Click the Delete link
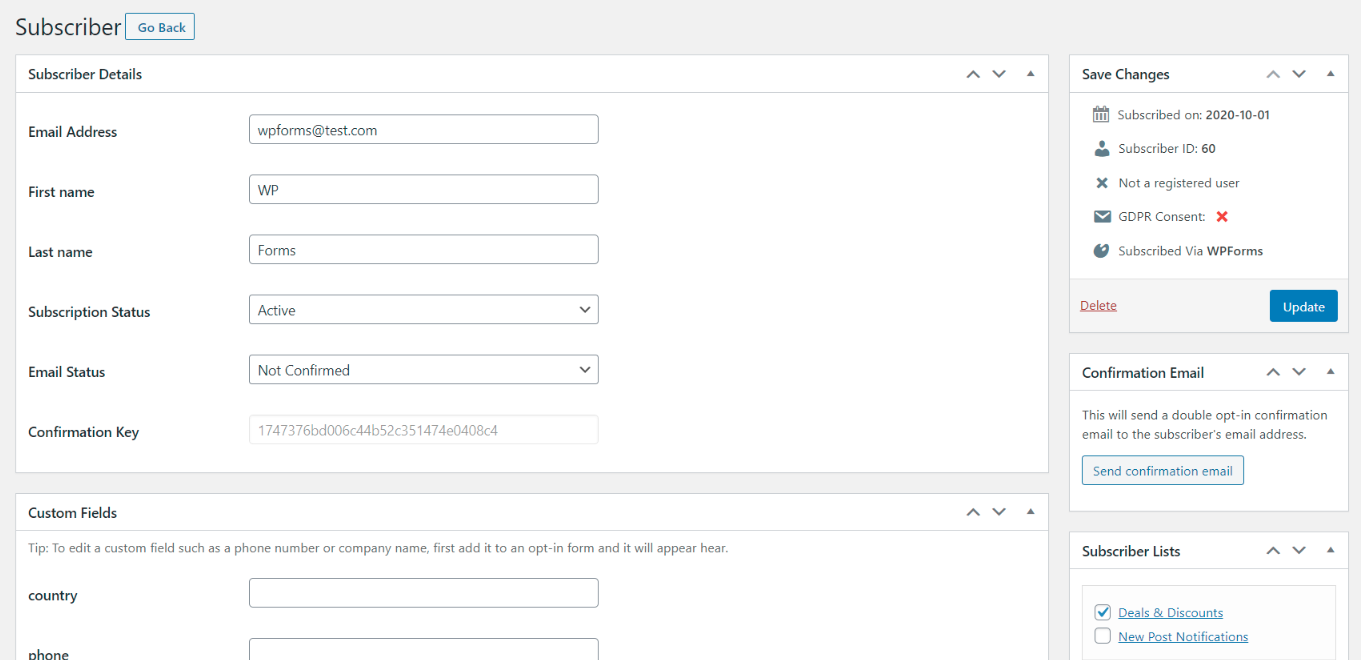Image resolution: width=1361 pixels, height=660 pixels. coord(1098,306)
